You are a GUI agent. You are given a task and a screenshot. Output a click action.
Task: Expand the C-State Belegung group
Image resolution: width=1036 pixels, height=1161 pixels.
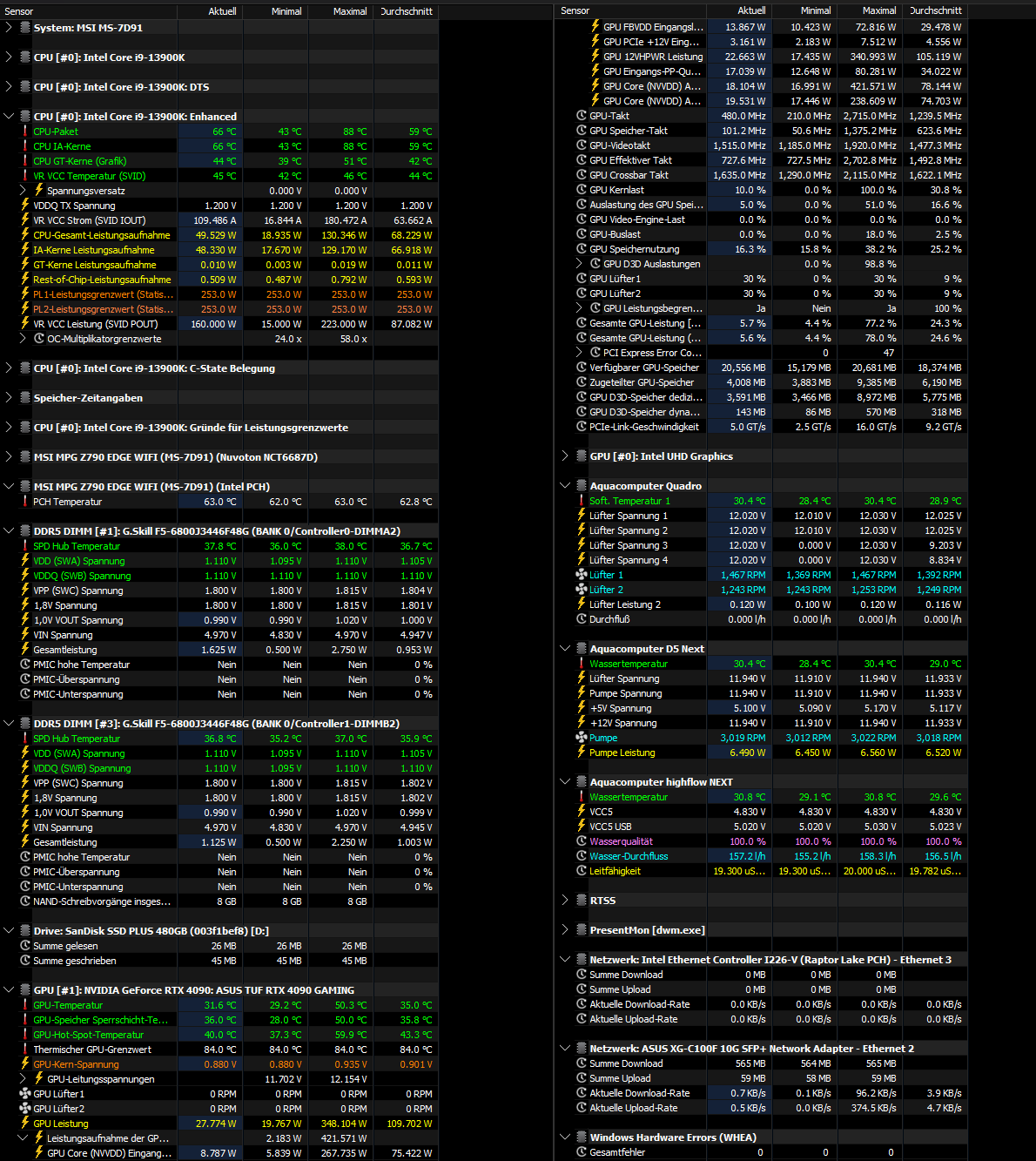click(9, 368)
